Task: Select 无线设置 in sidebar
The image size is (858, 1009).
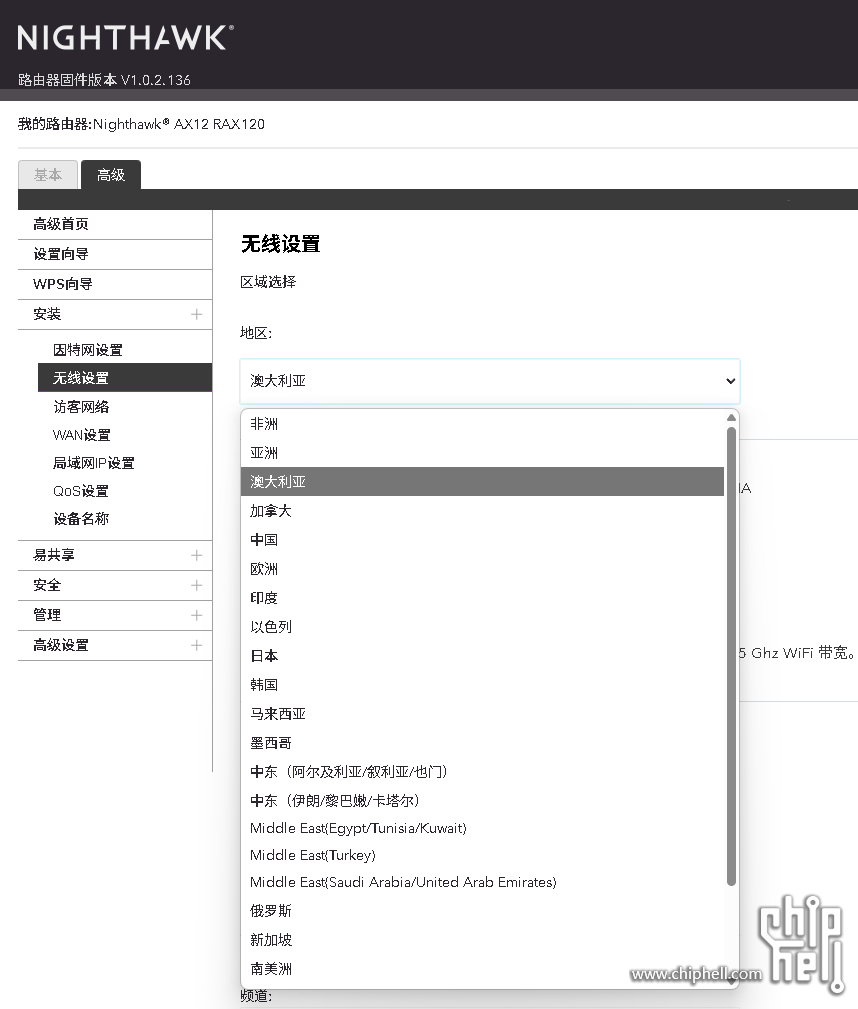Action: coord(125,378)
